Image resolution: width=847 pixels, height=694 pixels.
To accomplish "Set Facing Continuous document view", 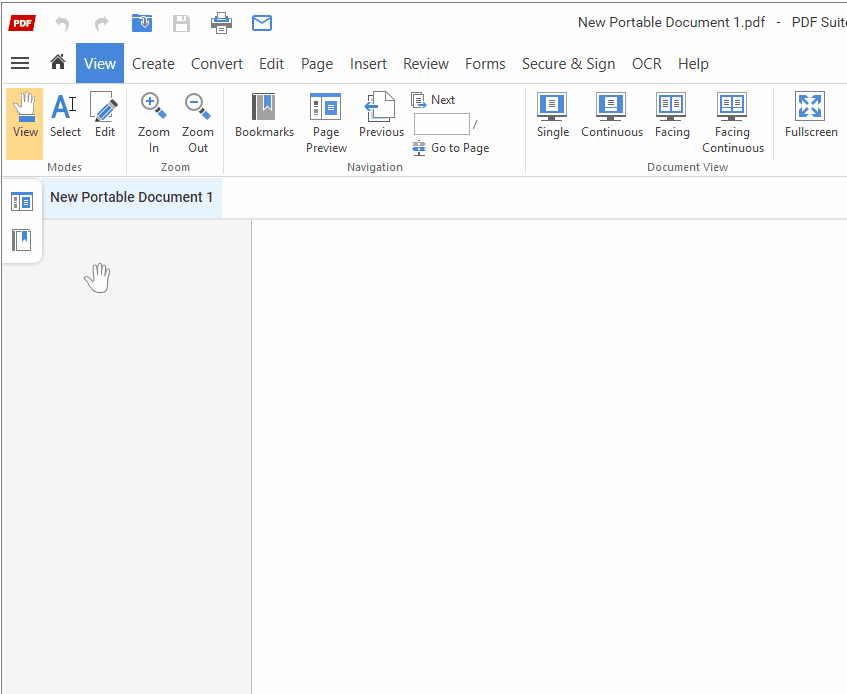I will tap(732, 123).
